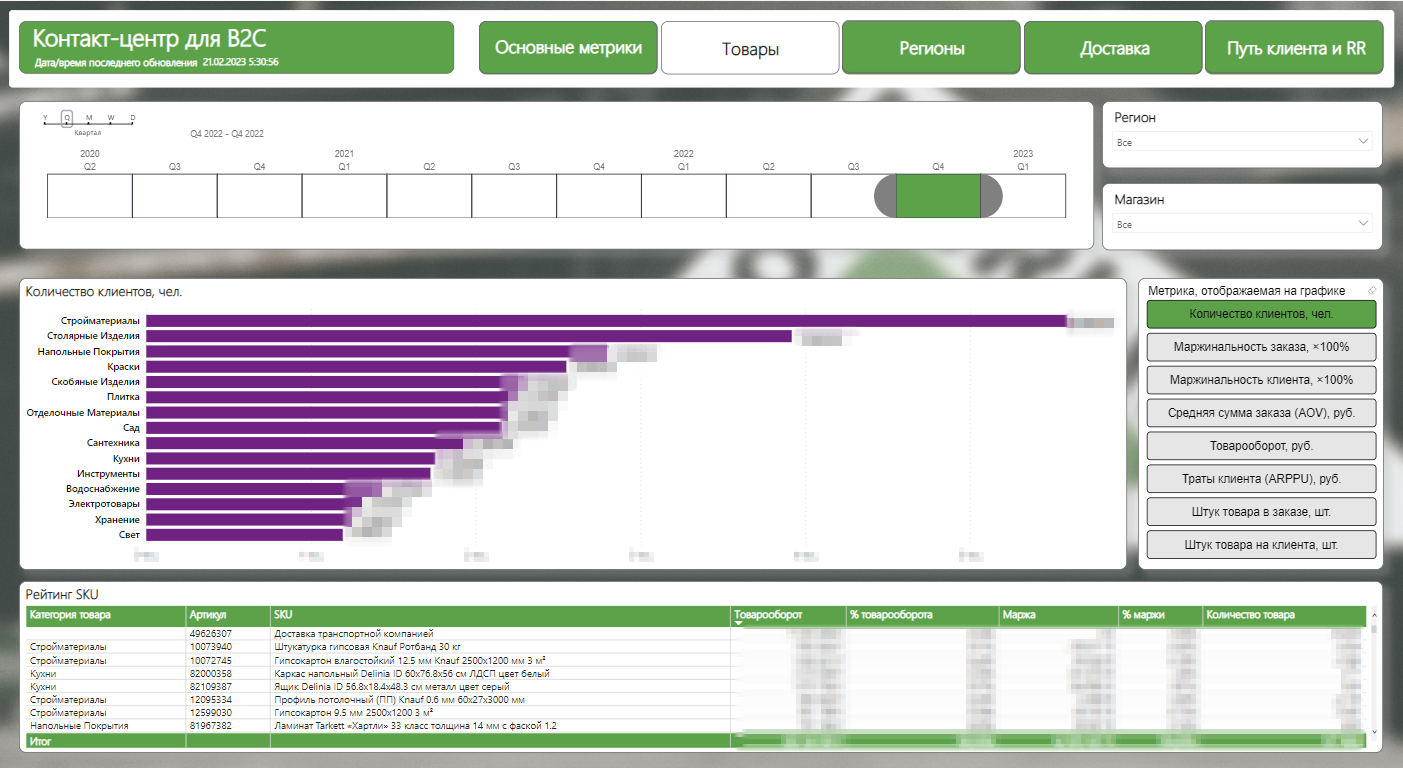Viewport: 1403px width, 768px height.
Task: Click the Столярные Изделия chart bar
Action: 469,336
